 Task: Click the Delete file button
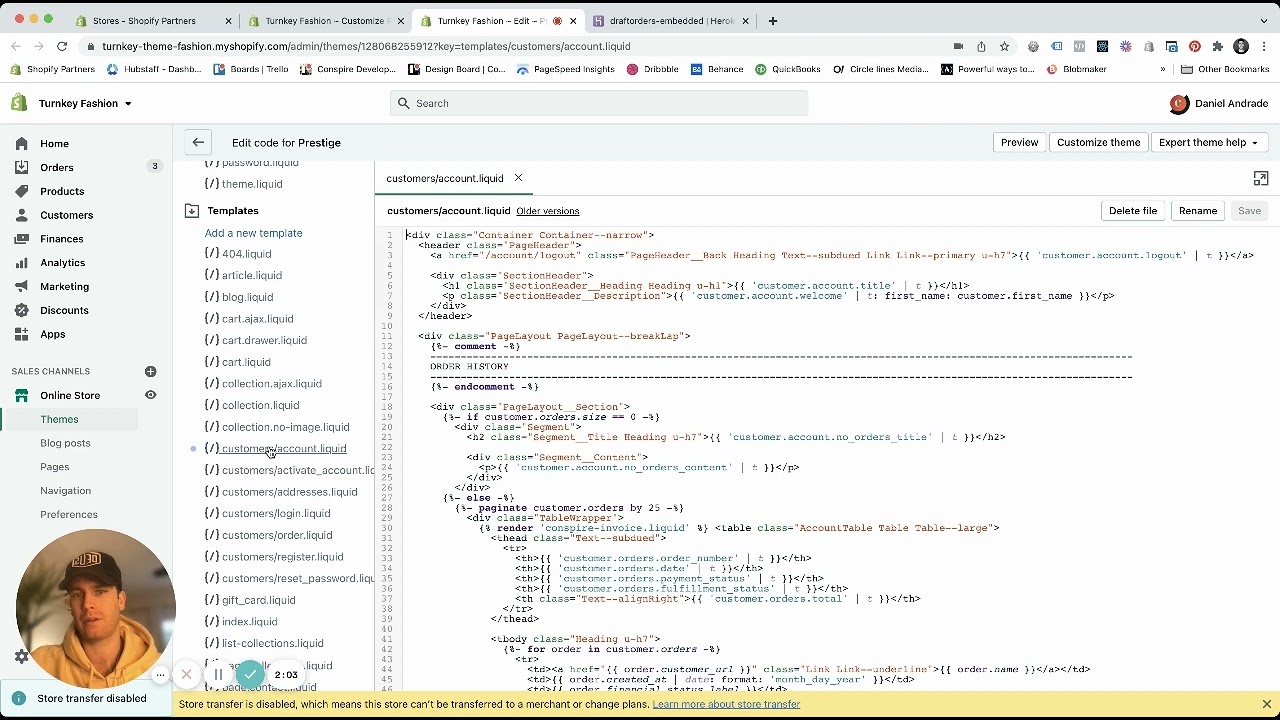[x=1133, y=211]
